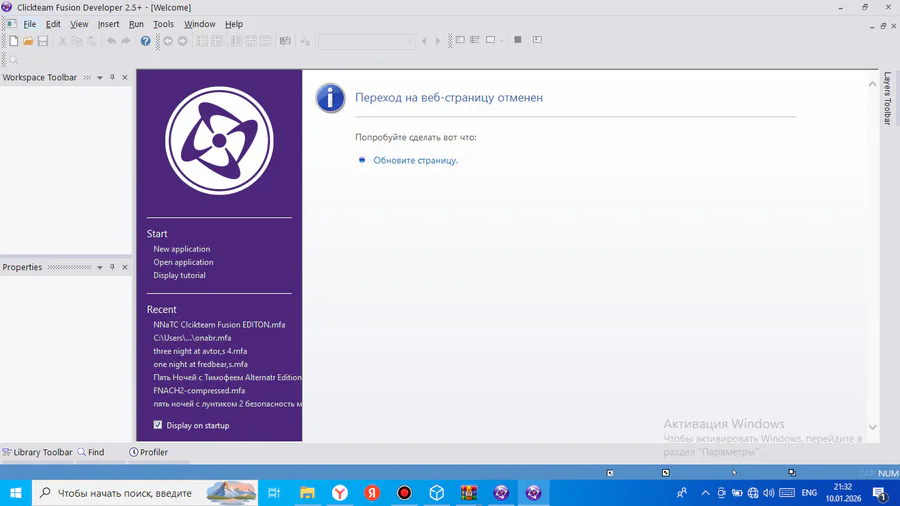Open recent file NNaTC Clcikteam Fusion EDITON.mfa
The image size is (900, 506).
pyautogui.click(x=219, y=325)
